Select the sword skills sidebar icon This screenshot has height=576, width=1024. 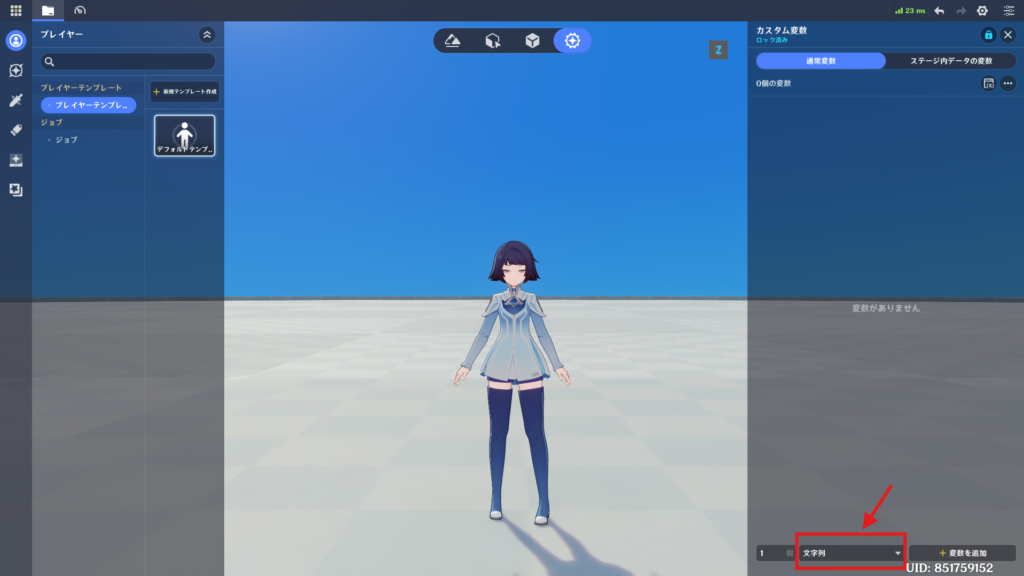(16, 100)
